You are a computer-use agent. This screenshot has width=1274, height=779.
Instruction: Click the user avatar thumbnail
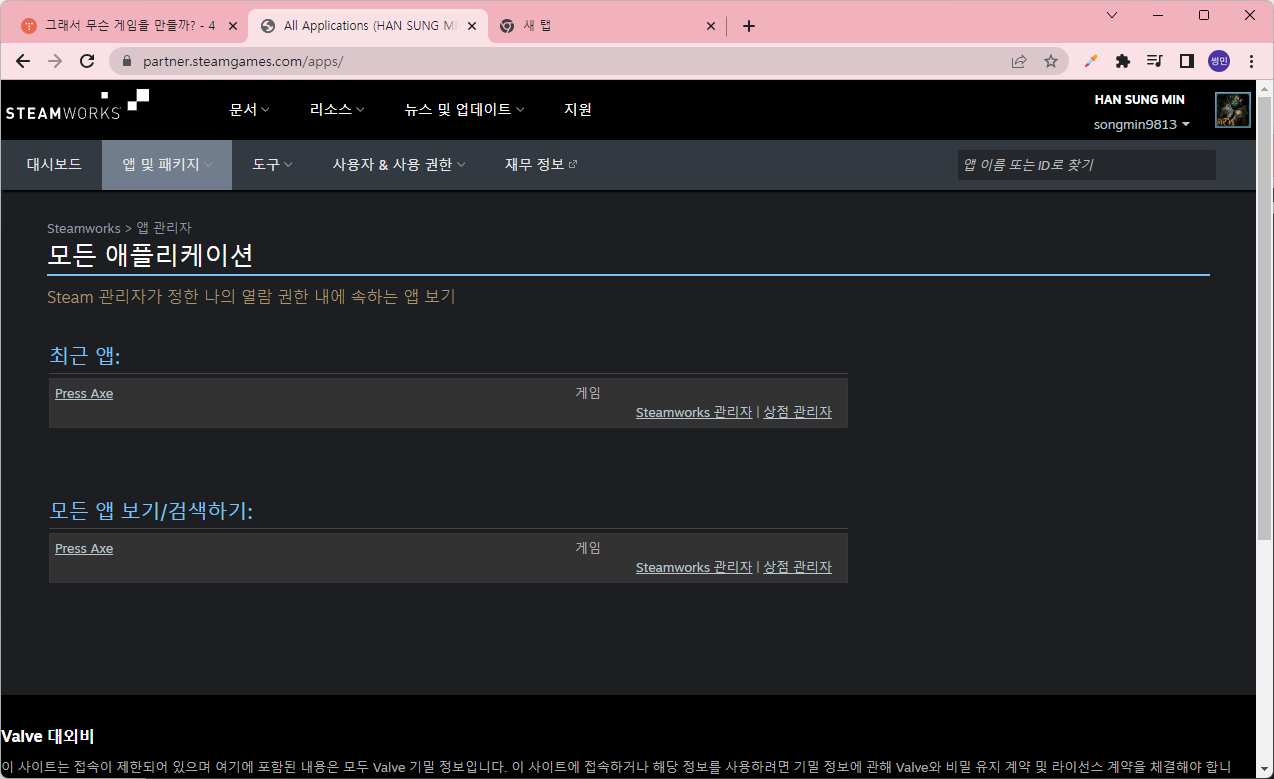1233,110
